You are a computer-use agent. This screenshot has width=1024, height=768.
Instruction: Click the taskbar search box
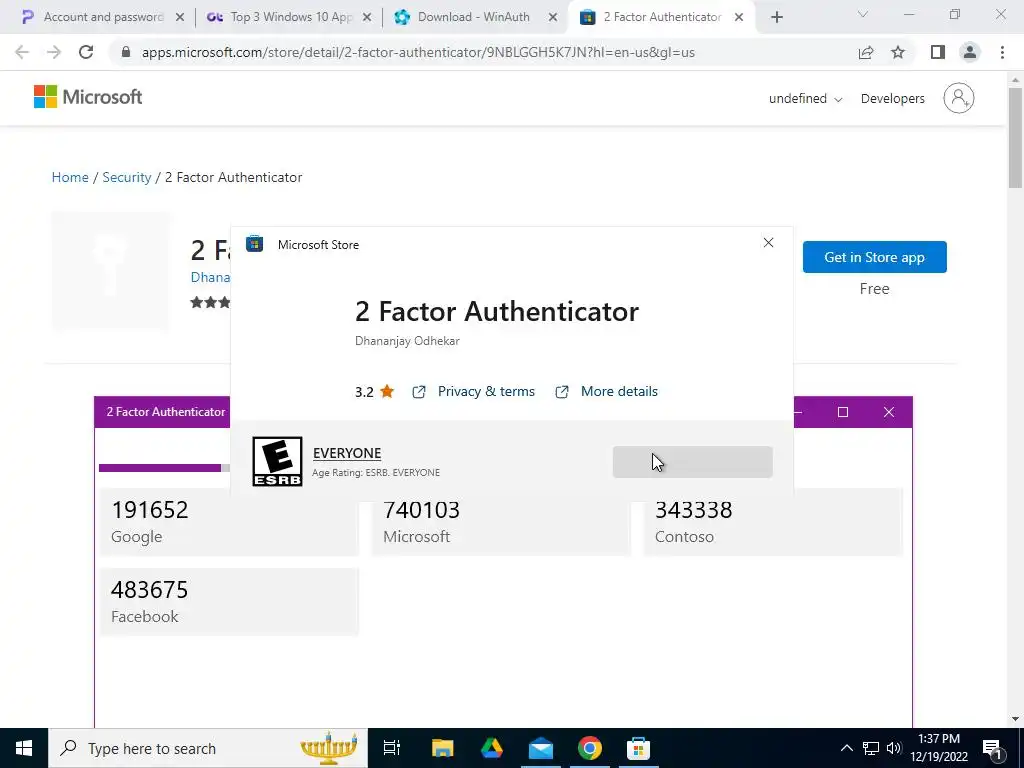click(208, 748)
